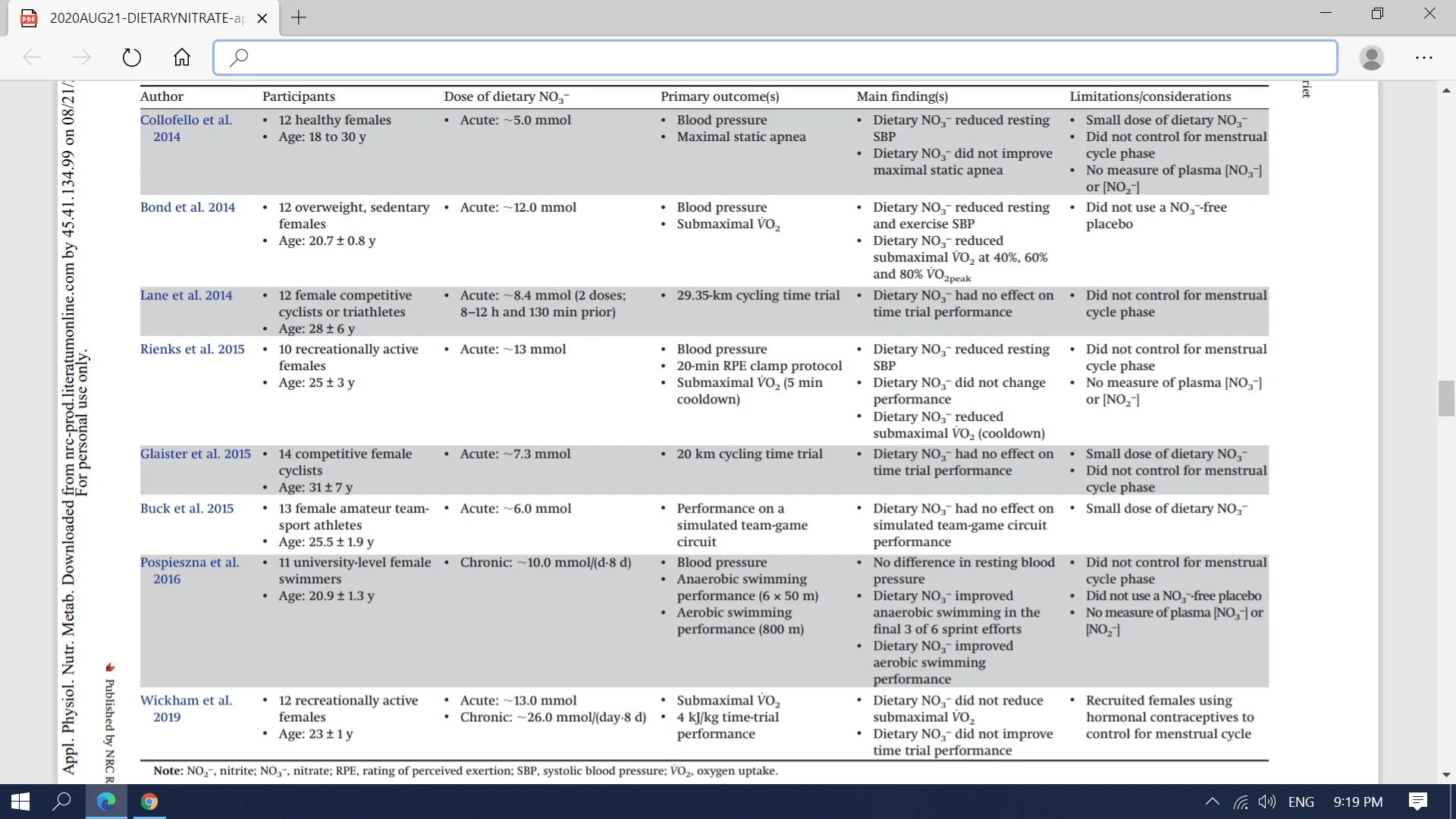The width and height of the screenshot is (1456, 819).
Task: Open Bond et al. 2014 reference link
Action: click(187, 207)
